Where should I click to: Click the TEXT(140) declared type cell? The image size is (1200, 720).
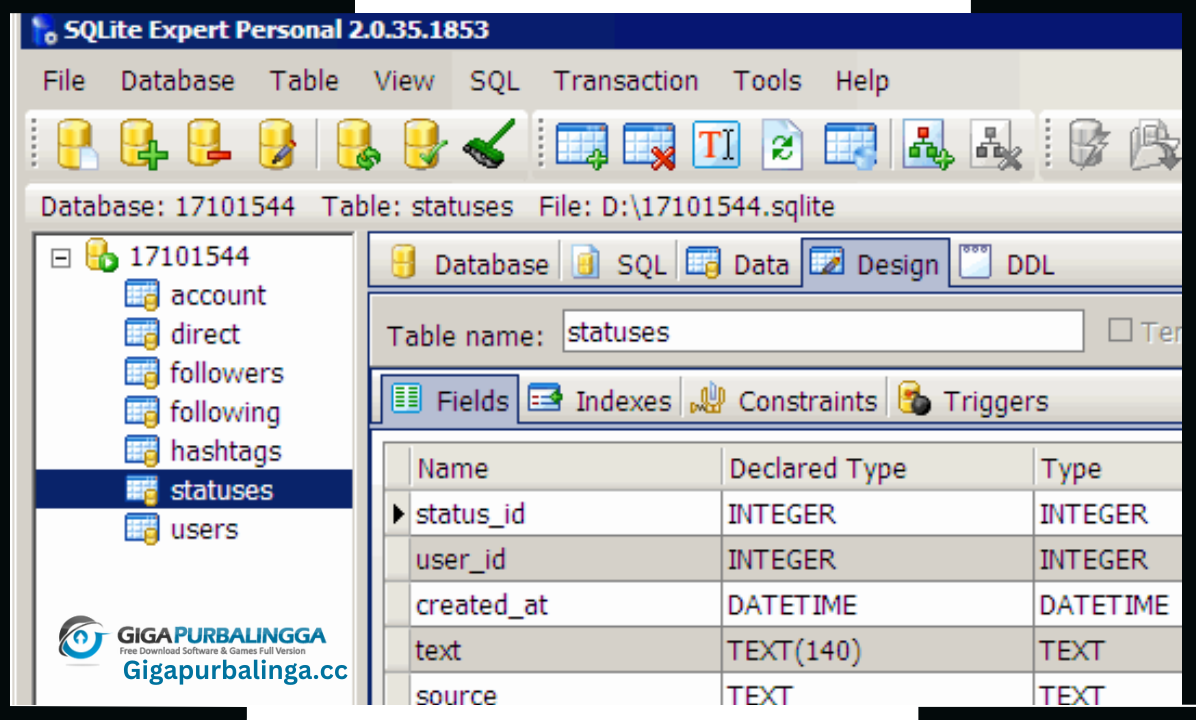[x=878, y=651]
